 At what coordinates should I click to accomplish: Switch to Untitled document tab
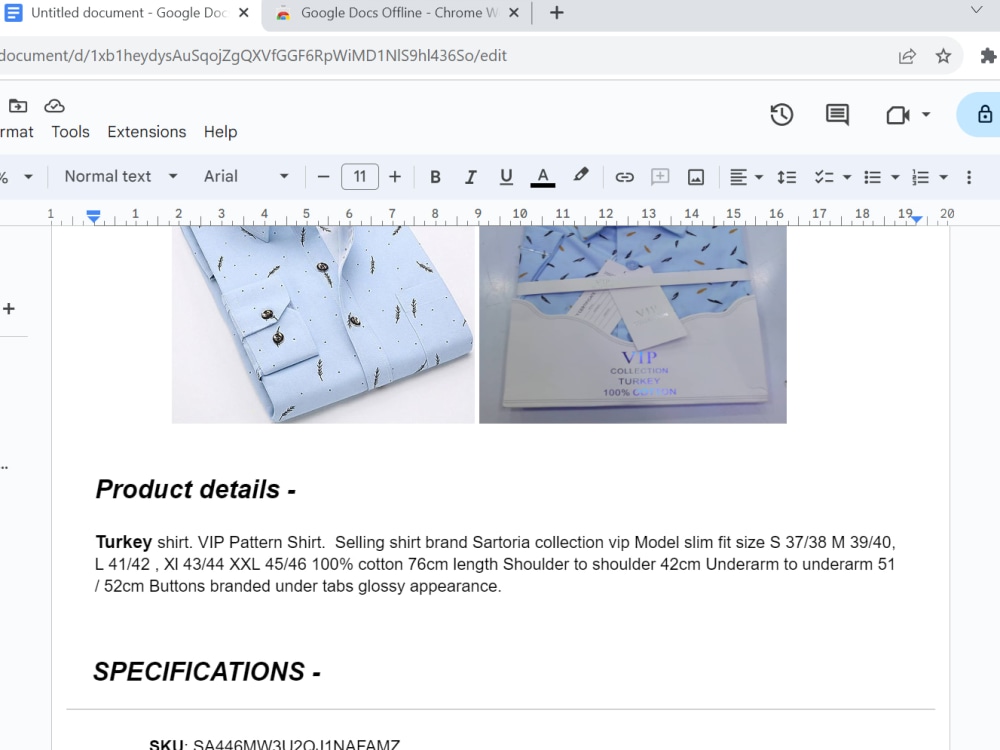tap(128, 13)
